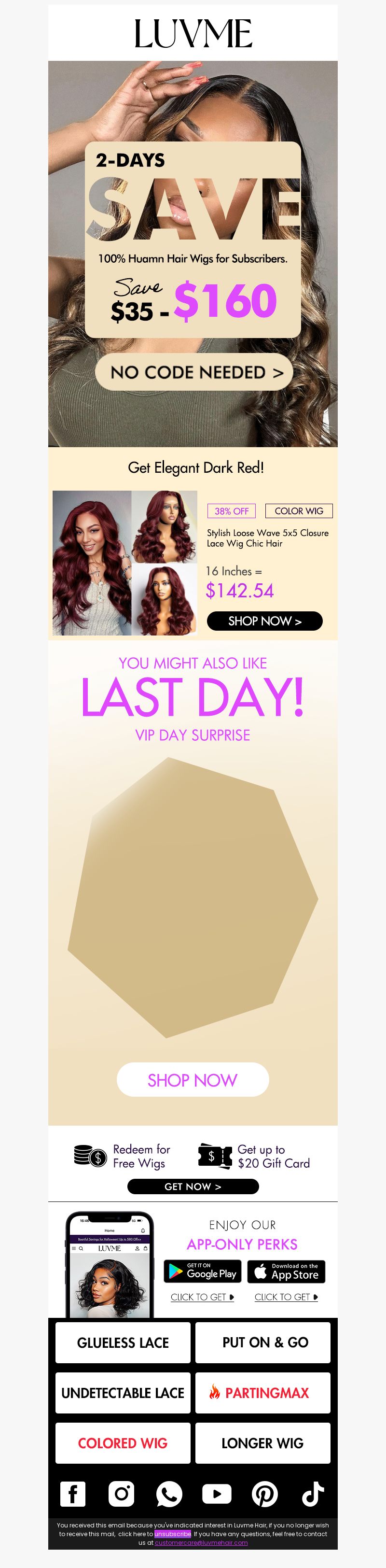Select the GLUELESS LACE category
This screenshot has height=1568, width=386.
click(123, 1342)
